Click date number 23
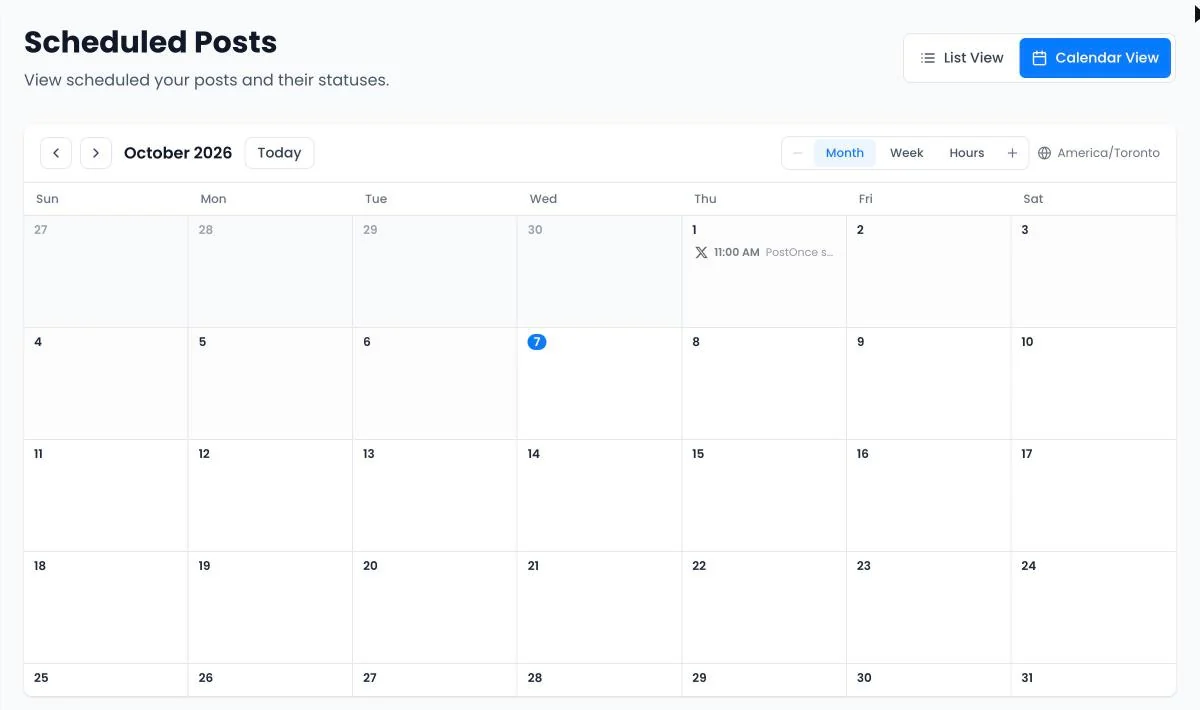1200x710 pixels. coord(864,566)
